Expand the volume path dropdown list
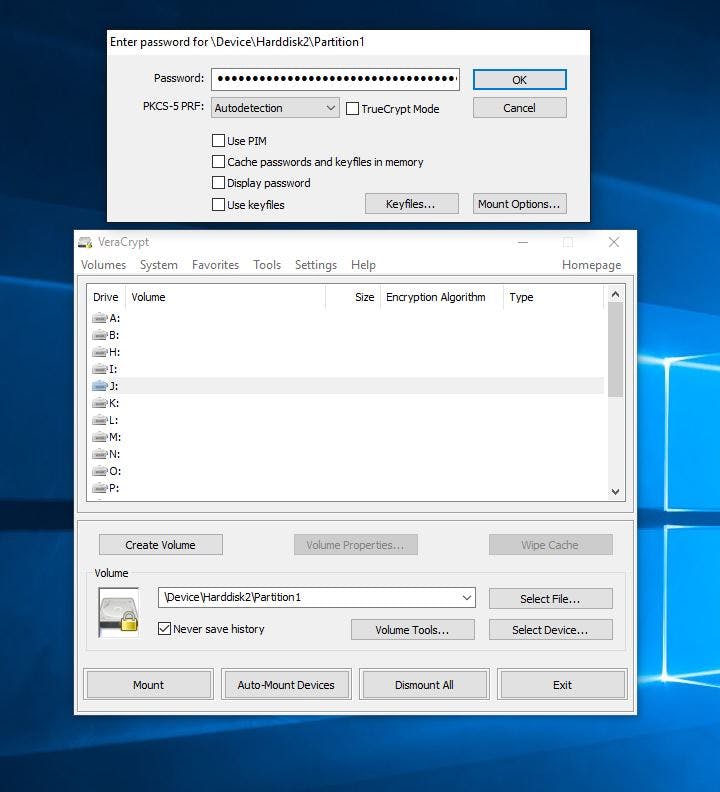This screenshot has height=792, width=720. point(466,598)
